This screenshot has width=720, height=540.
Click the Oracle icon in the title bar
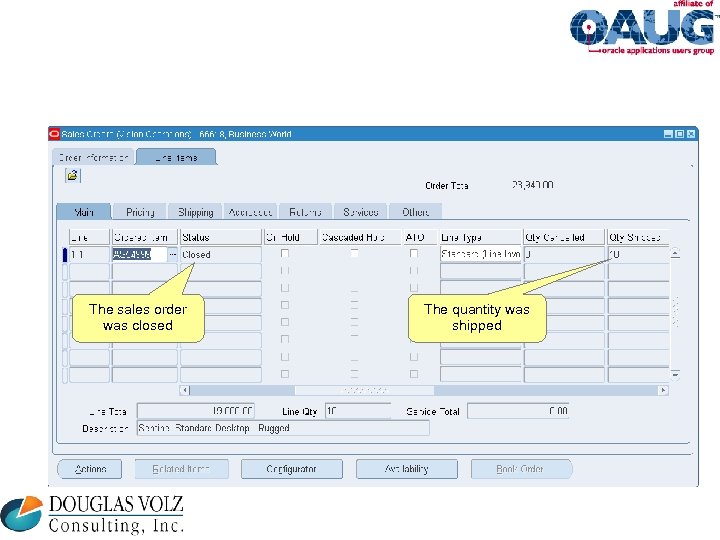[x=54, y=134]
